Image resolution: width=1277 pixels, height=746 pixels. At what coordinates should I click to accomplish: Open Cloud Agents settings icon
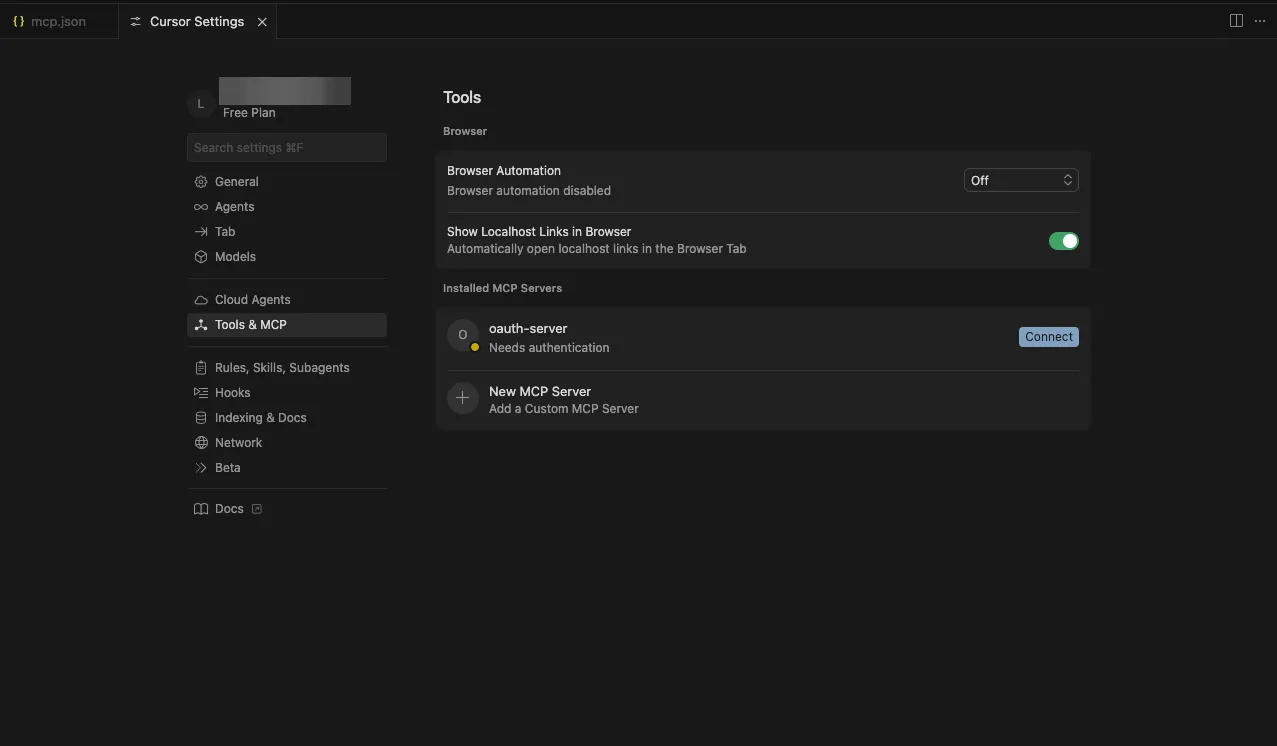[x=201, y=299]
